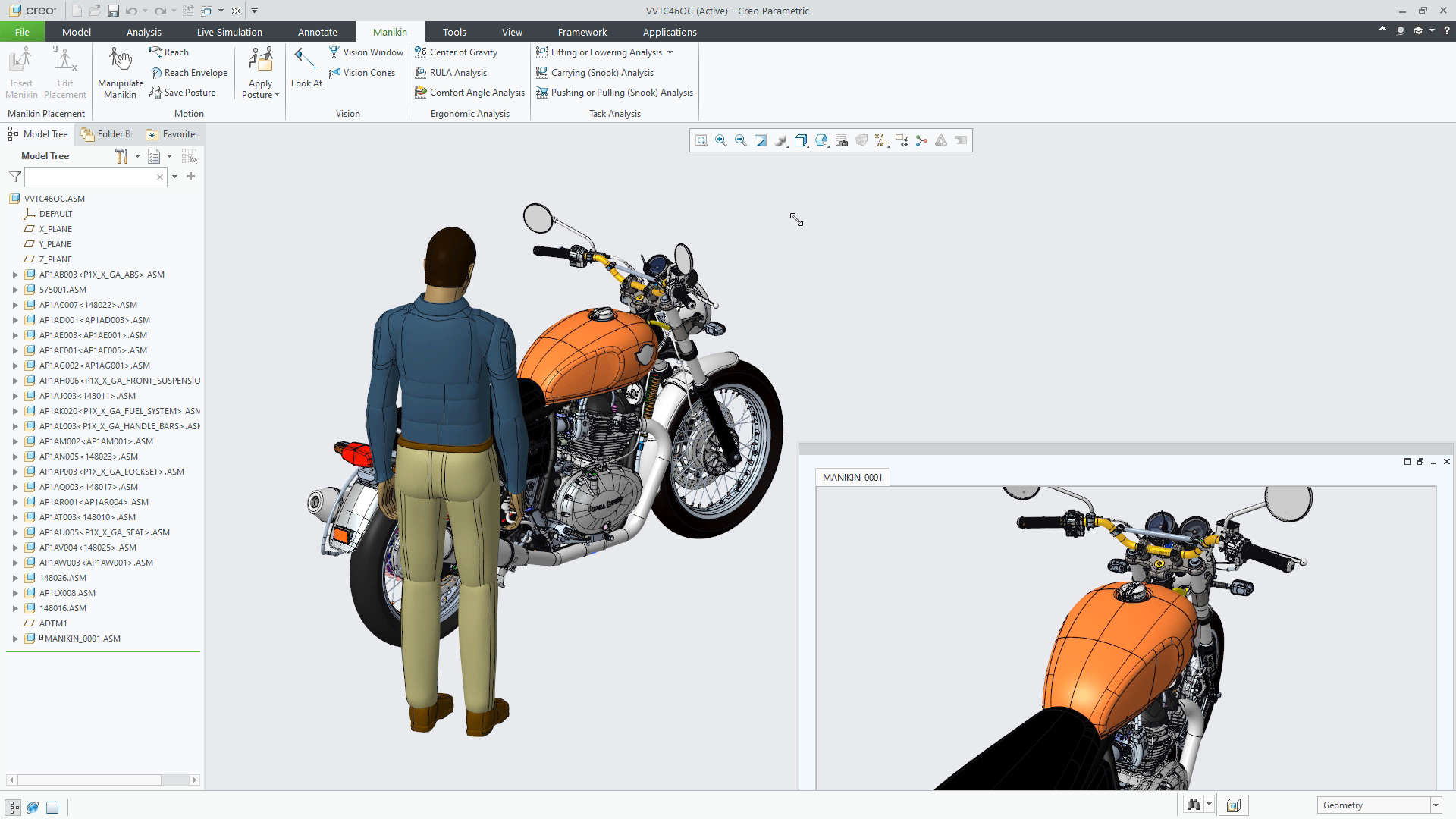This screenshot has height=819, width=1456.
Task: Run Pushing or Pulling (Snook) Analysis
Action: coord(614,93)
